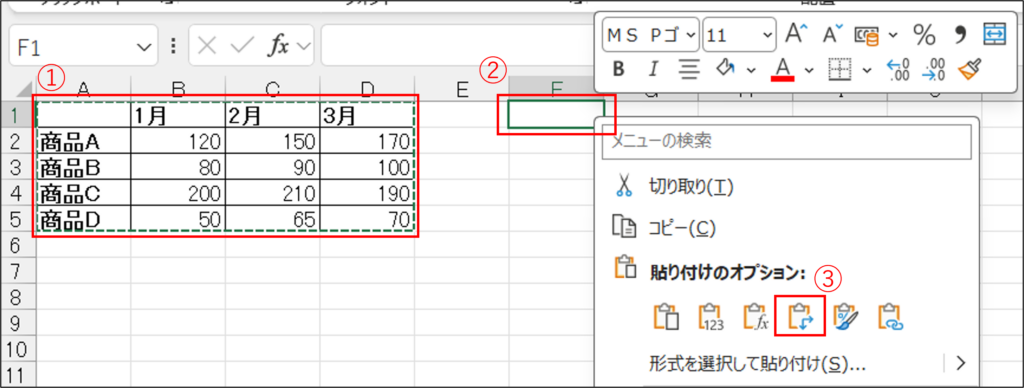Open fill color dropdown arrow

pos(751,70)
